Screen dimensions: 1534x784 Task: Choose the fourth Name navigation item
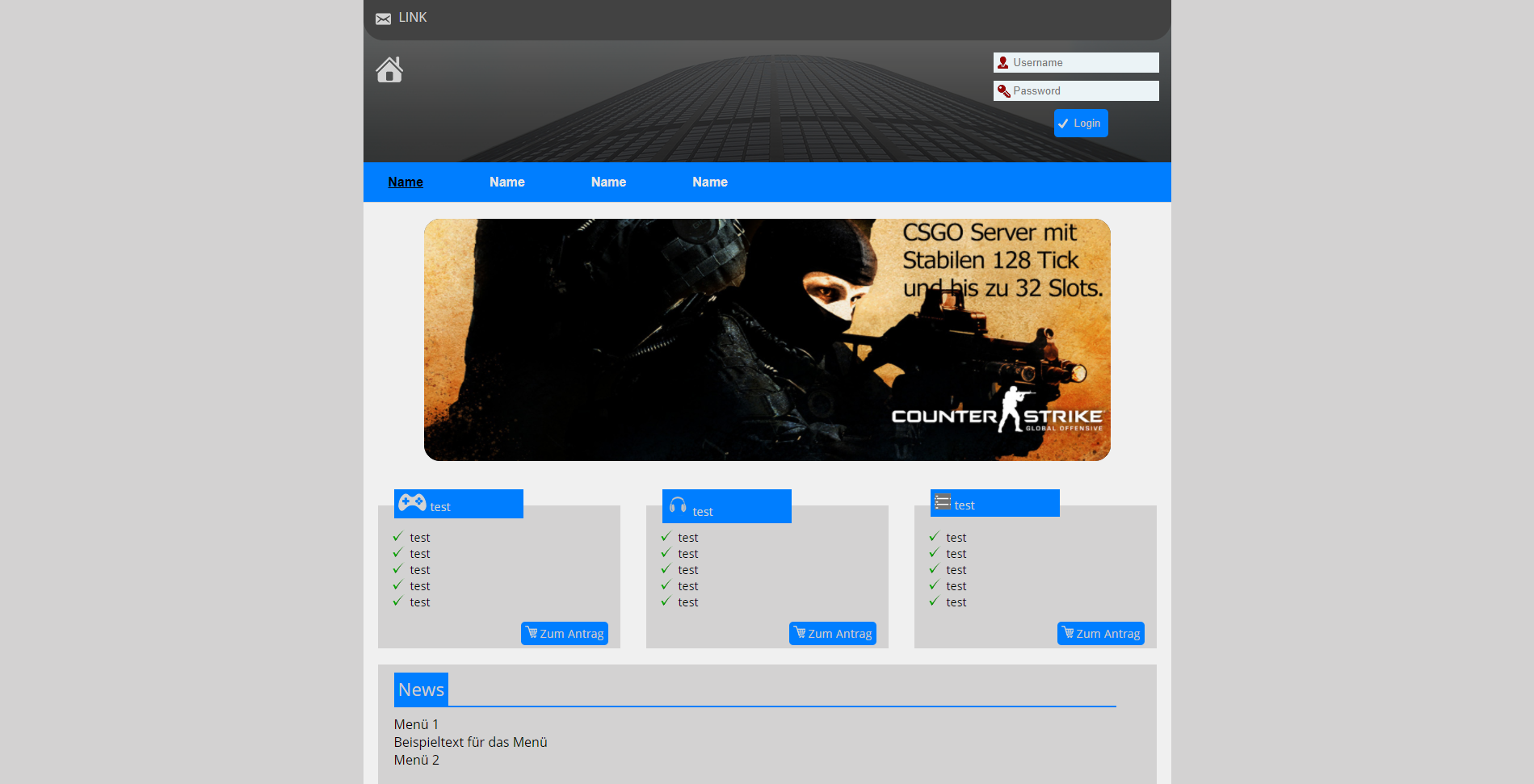coord(709,182)
